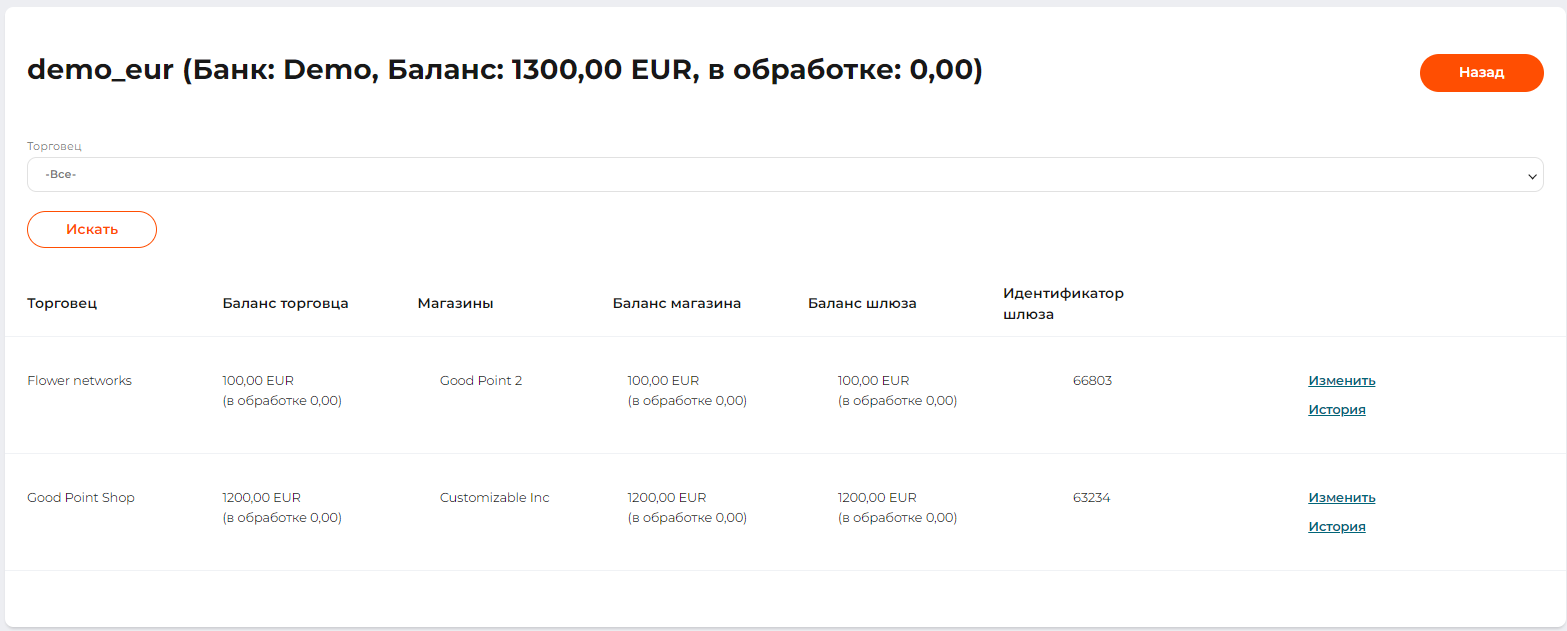The image size is (1567, 631).
Task: Click the Торговец column header
Action: click(x=62, y=304)
